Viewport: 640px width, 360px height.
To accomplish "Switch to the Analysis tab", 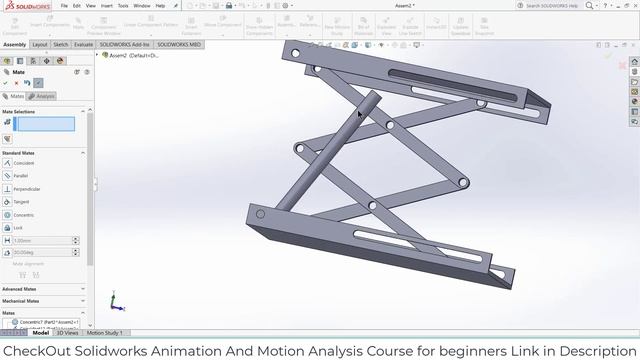I will (41, 96).
